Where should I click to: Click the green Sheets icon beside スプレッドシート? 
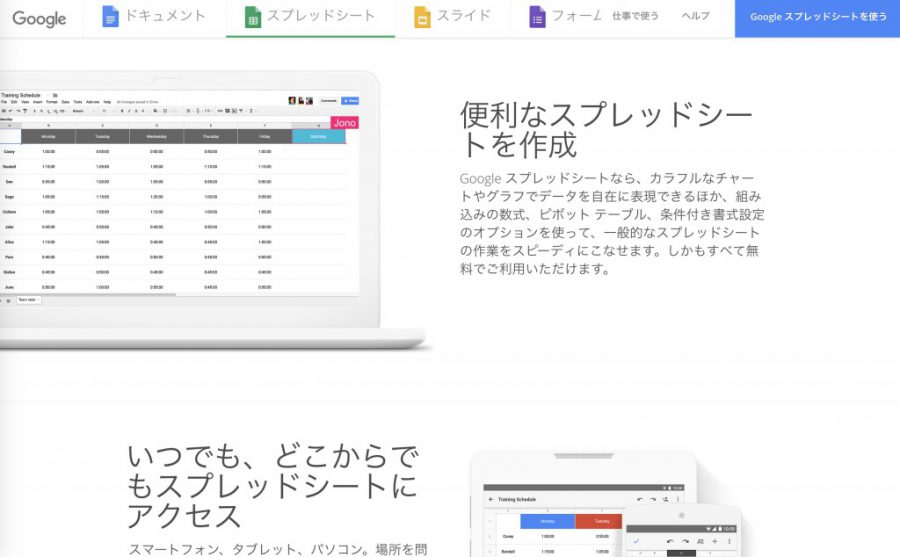[253, 17]
